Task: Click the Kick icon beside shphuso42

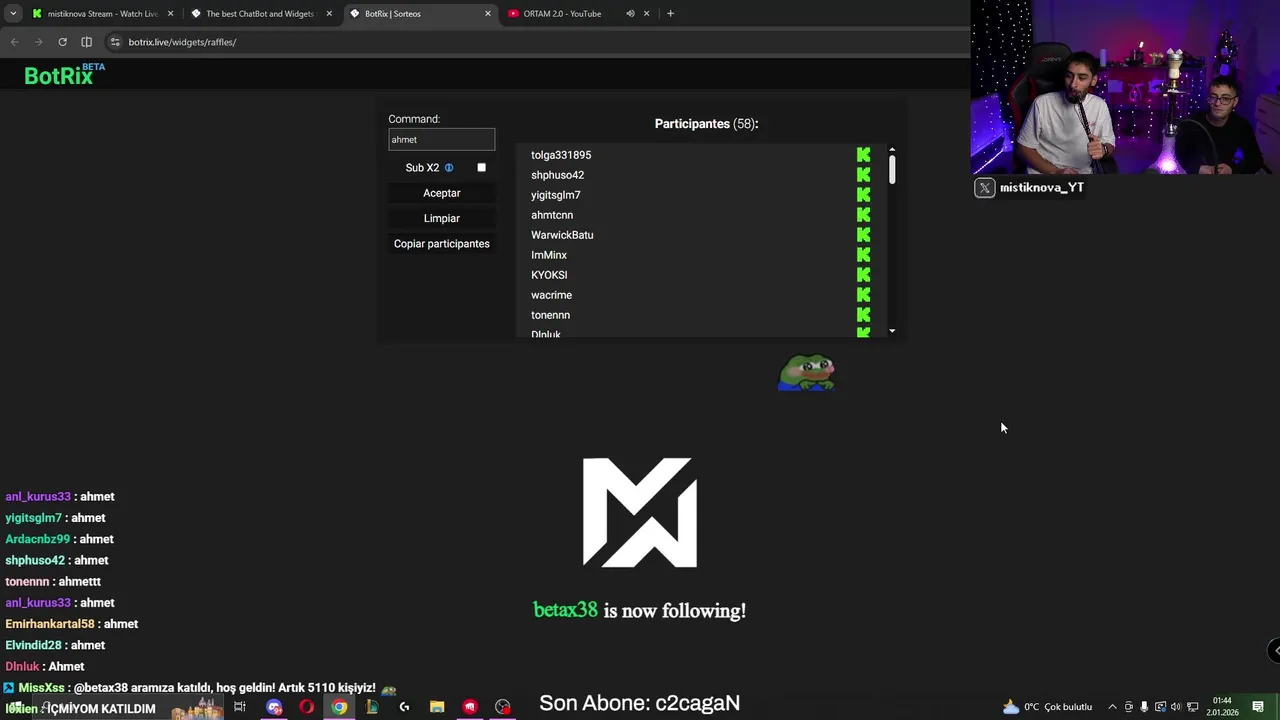Action: (863, 175)
